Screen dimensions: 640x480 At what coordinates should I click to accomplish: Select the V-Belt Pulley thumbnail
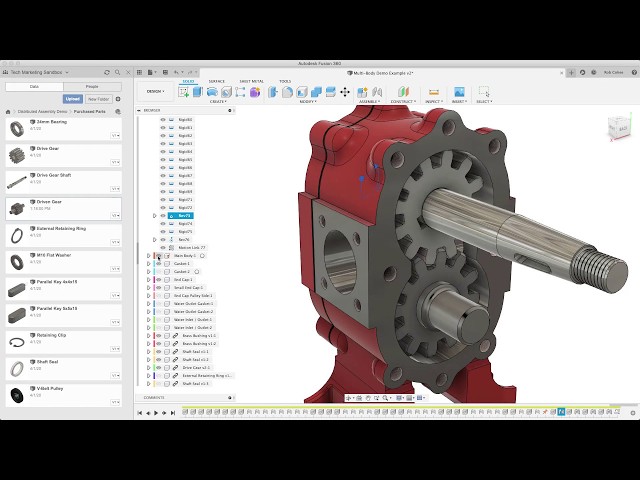tap(17, 396)
